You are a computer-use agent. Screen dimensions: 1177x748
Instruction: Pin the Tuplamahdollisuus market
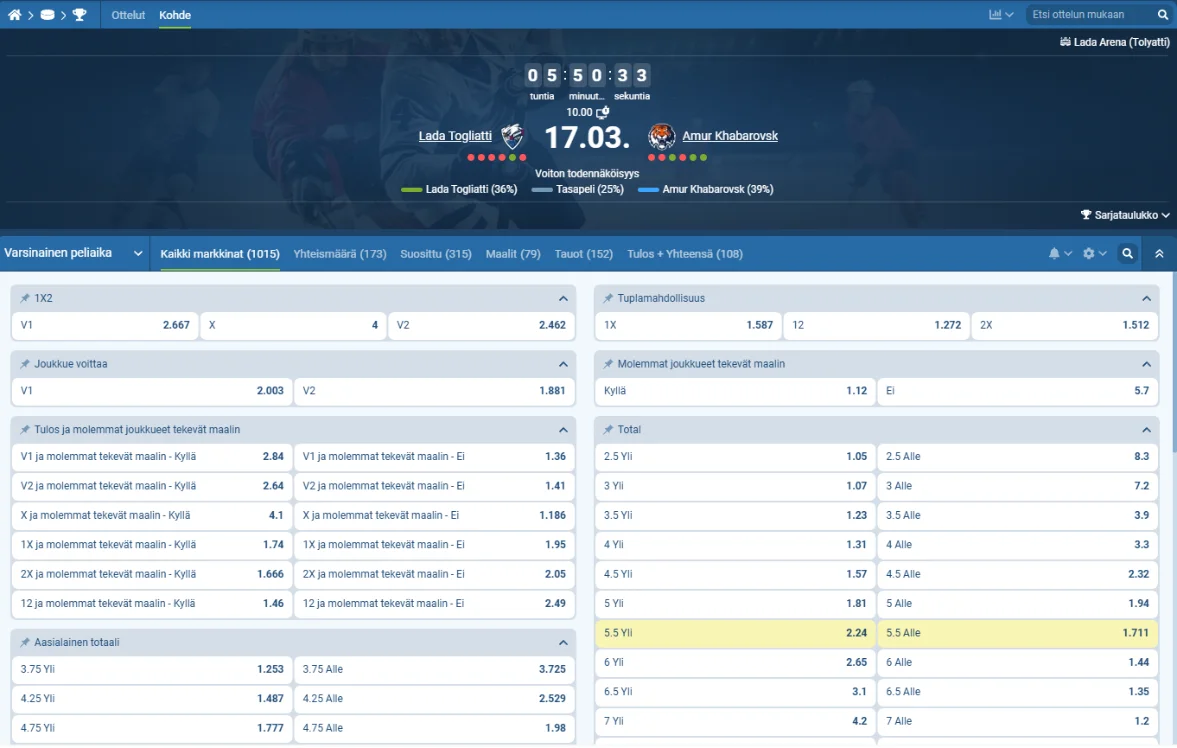tap(608, 298)
